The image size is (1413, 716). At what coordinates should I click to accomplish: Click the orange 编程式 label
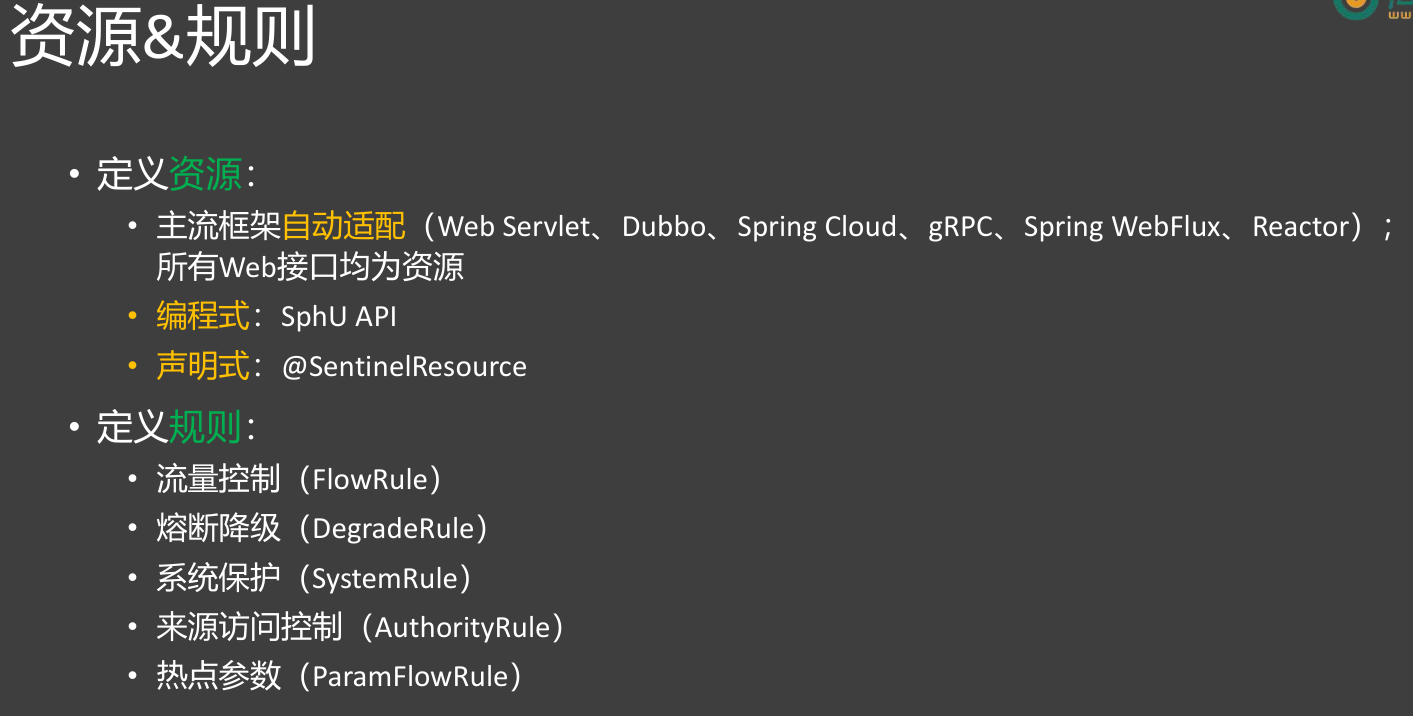(x=202, y=317)
